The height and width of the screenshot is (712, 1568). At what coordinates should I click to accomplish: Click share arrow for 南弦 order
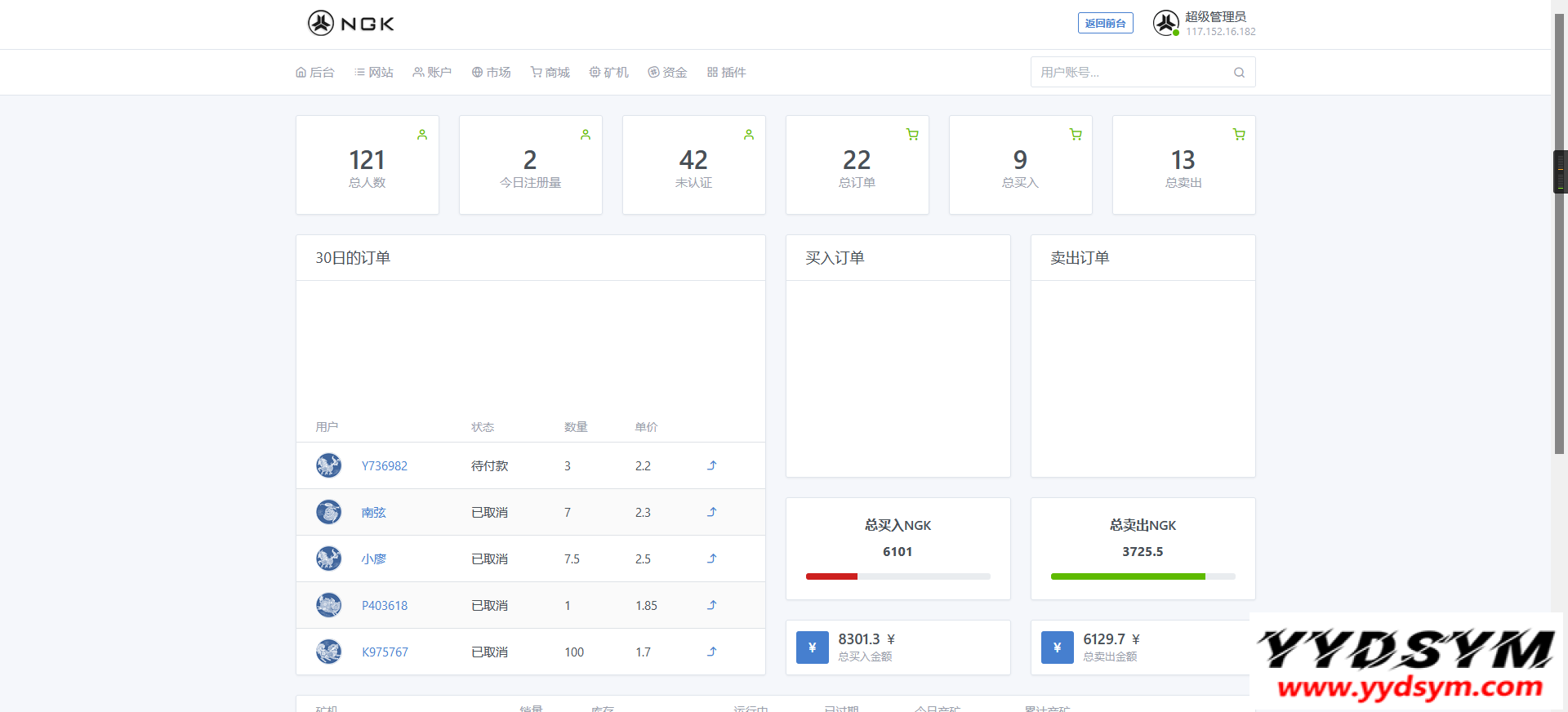(711, 512)
